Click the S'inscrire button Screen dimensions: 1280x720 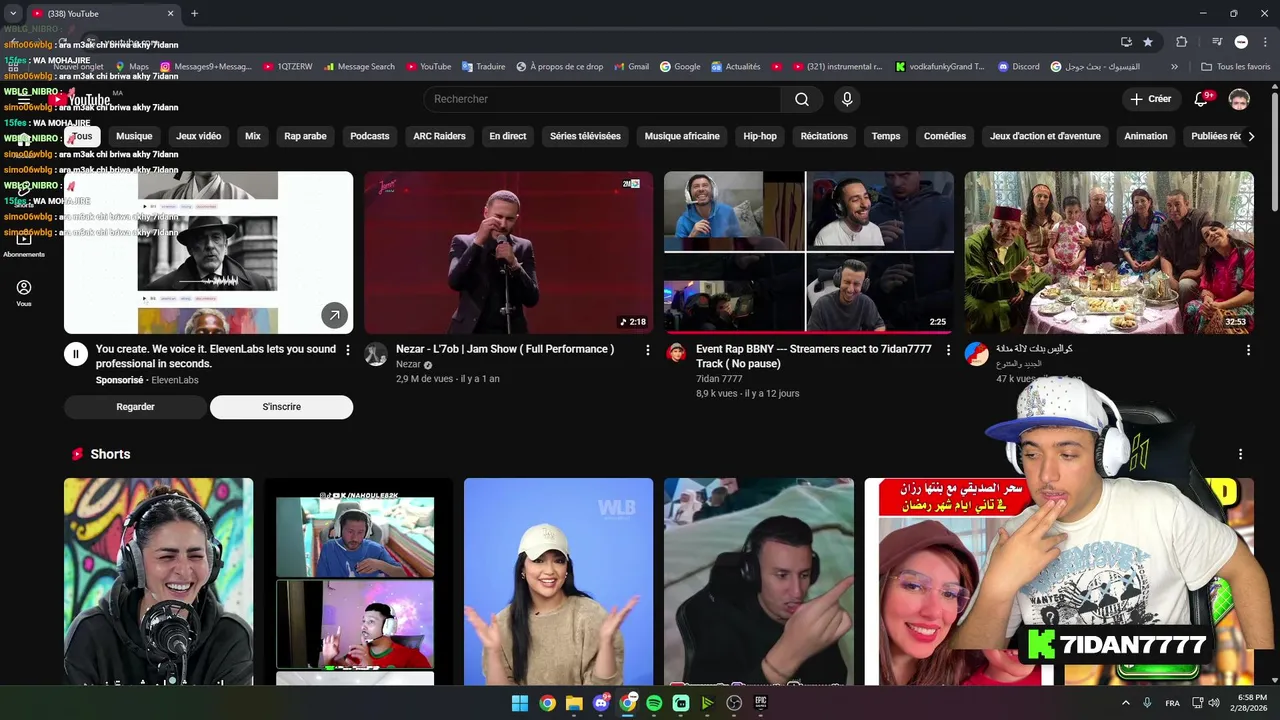pyautogui.click(x=281, y=407)
